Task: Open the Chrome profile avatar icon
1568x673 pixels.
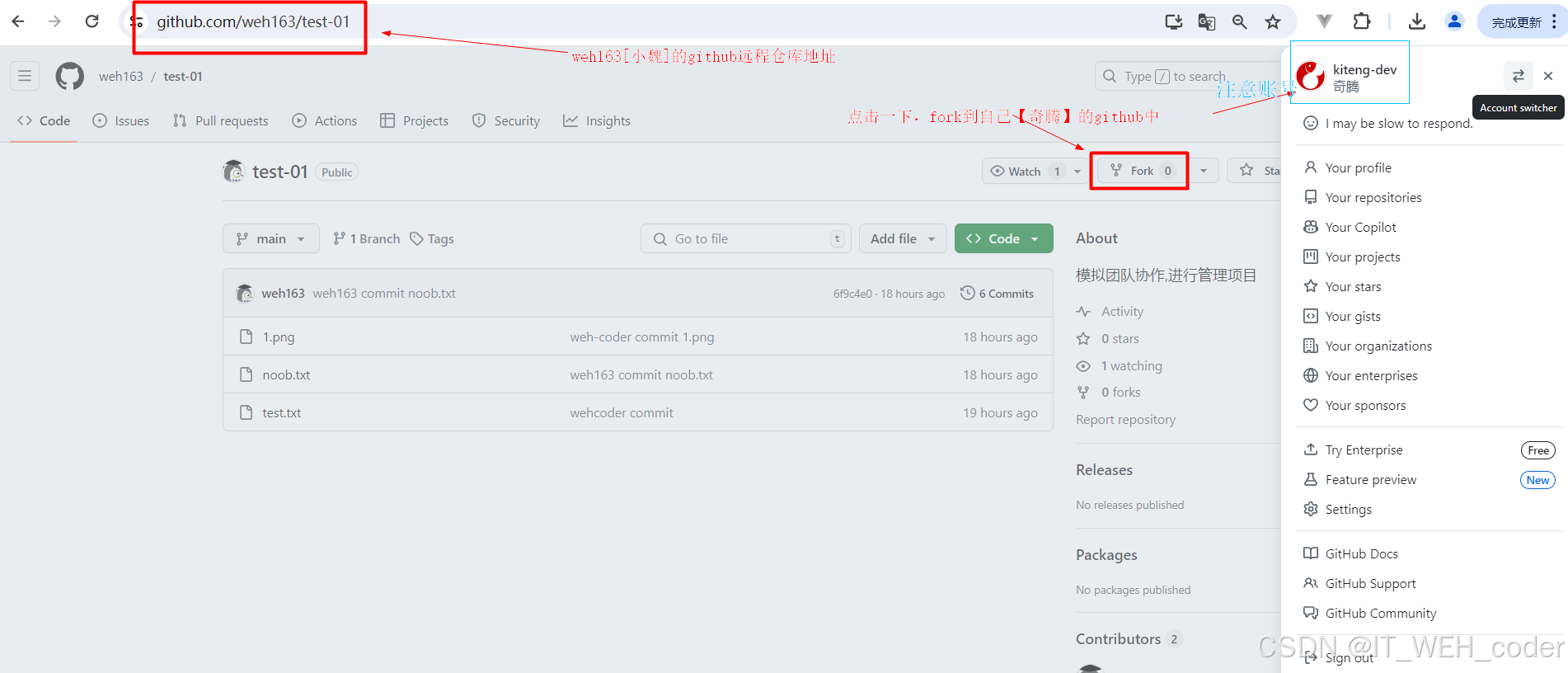Action: pyautogui.click(x=1454, y=21)
